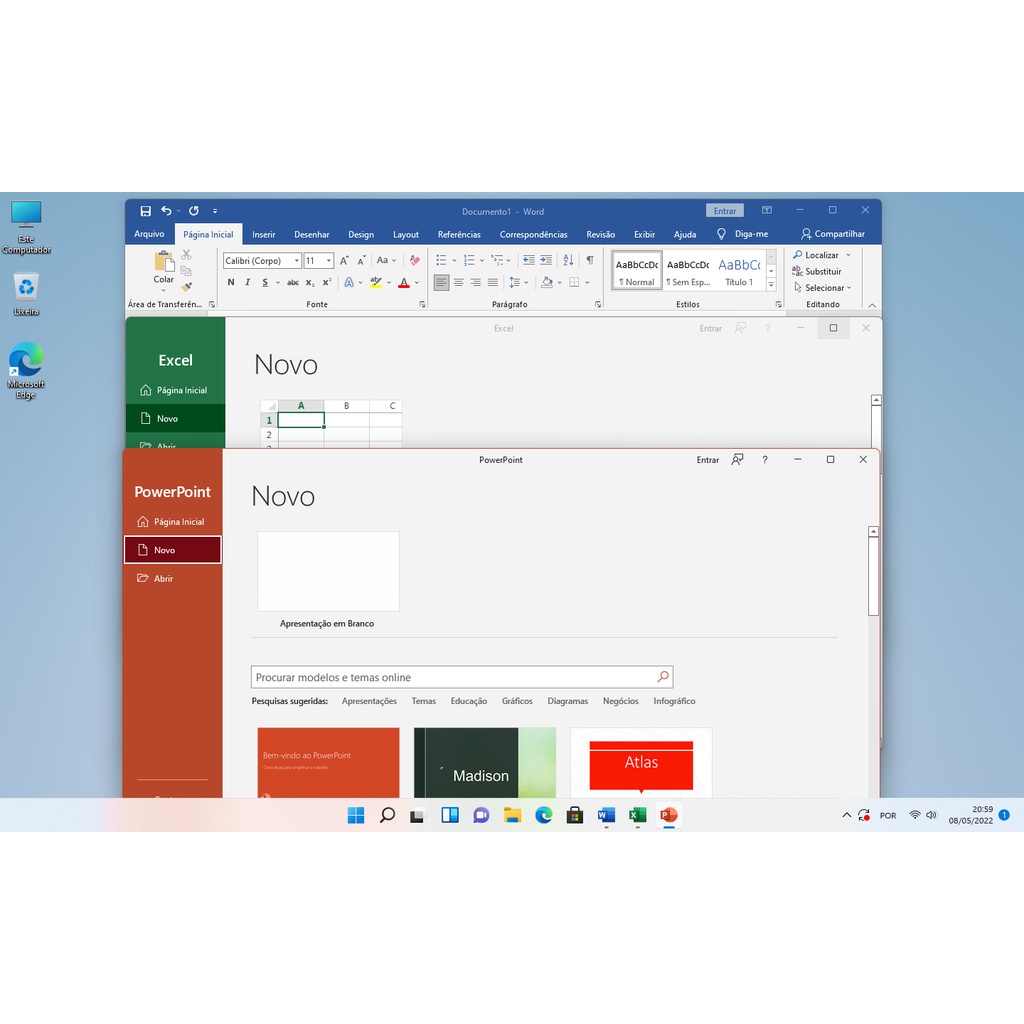Switch to the Referências tab
The width and height of the screenshot is (1024, 1024).
[x=459, y=234]
